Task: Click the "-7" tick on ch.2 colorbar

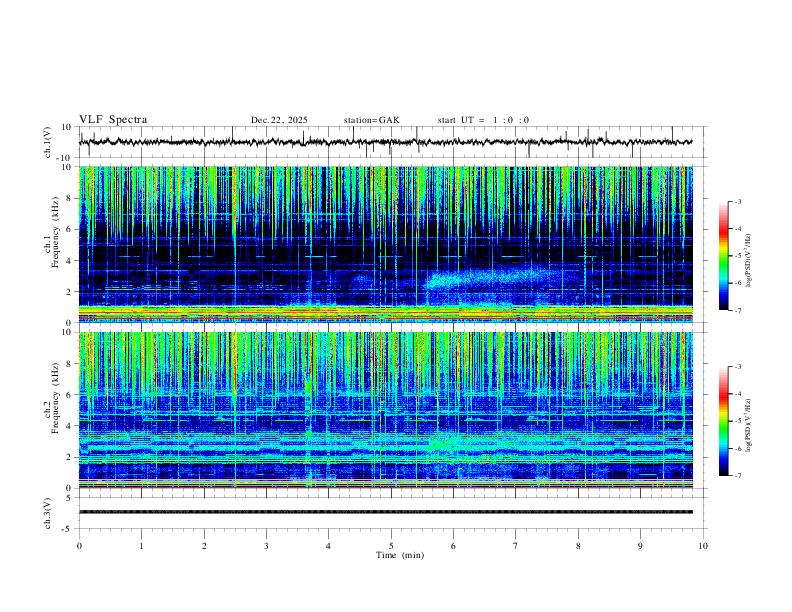Action: click(737, 476)
